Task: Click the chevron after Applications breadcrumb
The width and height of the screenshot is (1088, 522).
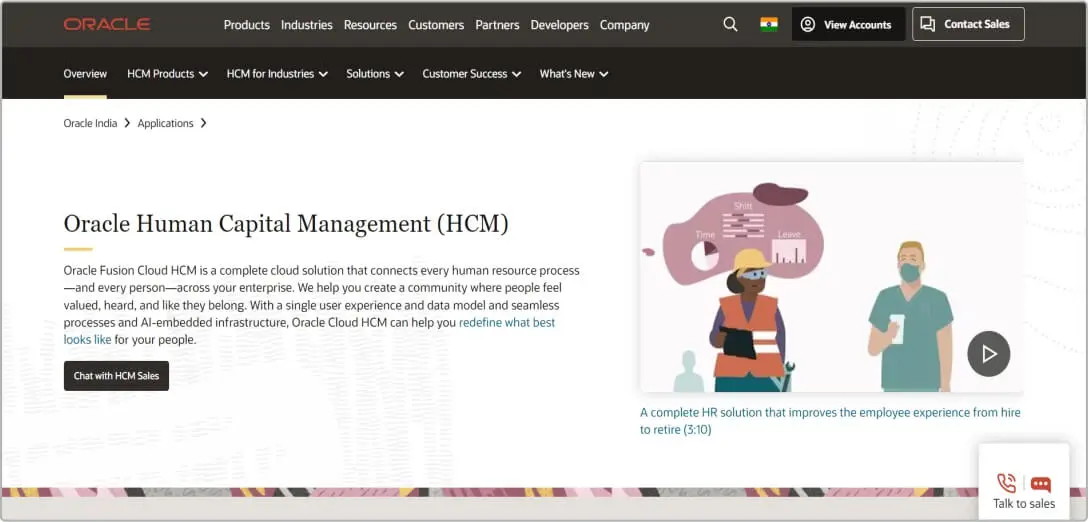Action: [x=204, y=123]
